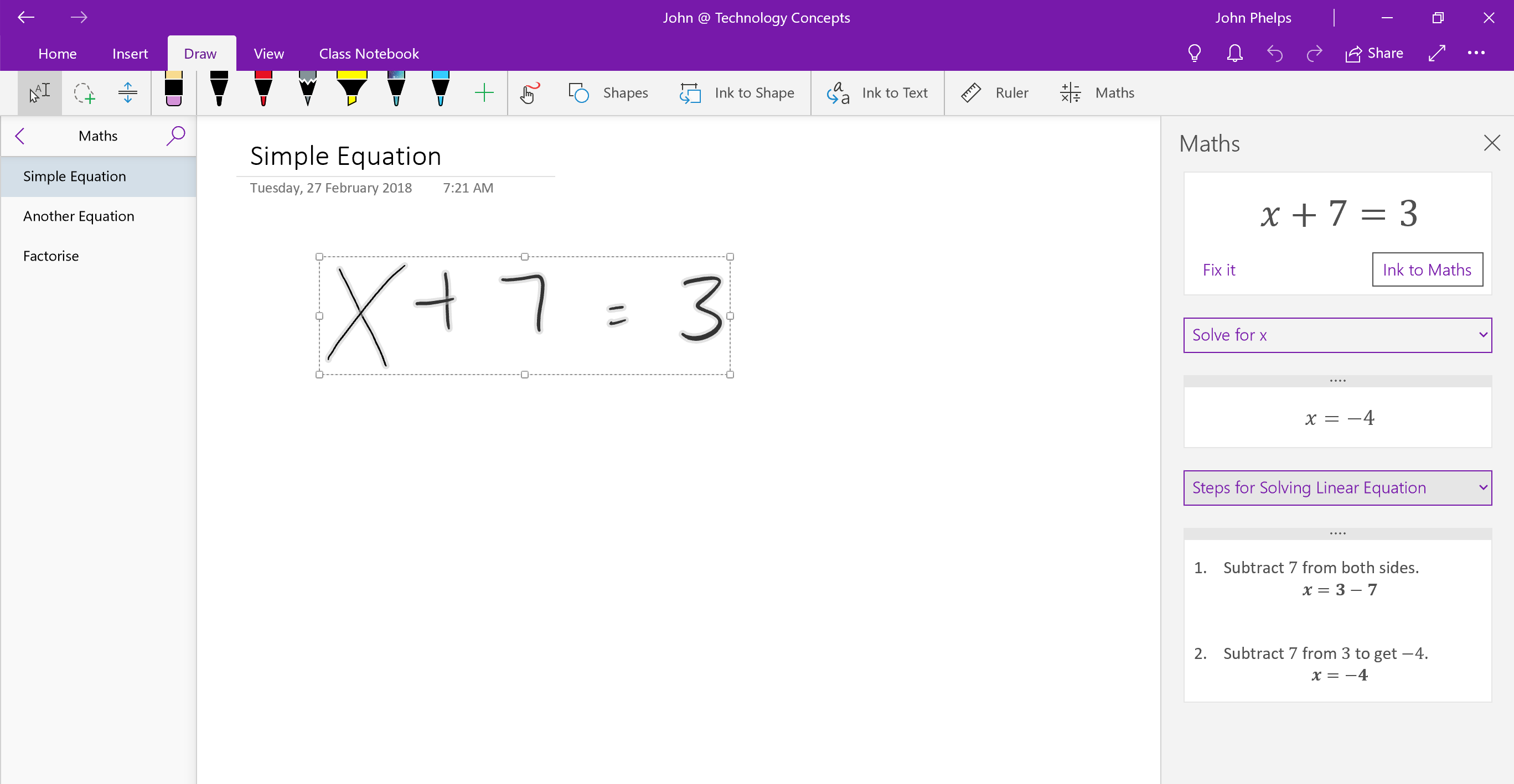This screenshot has width=1514, height=784.
Task: Toggle the Ruler tool
Action: pyautogui.click(x=994, y=93)
